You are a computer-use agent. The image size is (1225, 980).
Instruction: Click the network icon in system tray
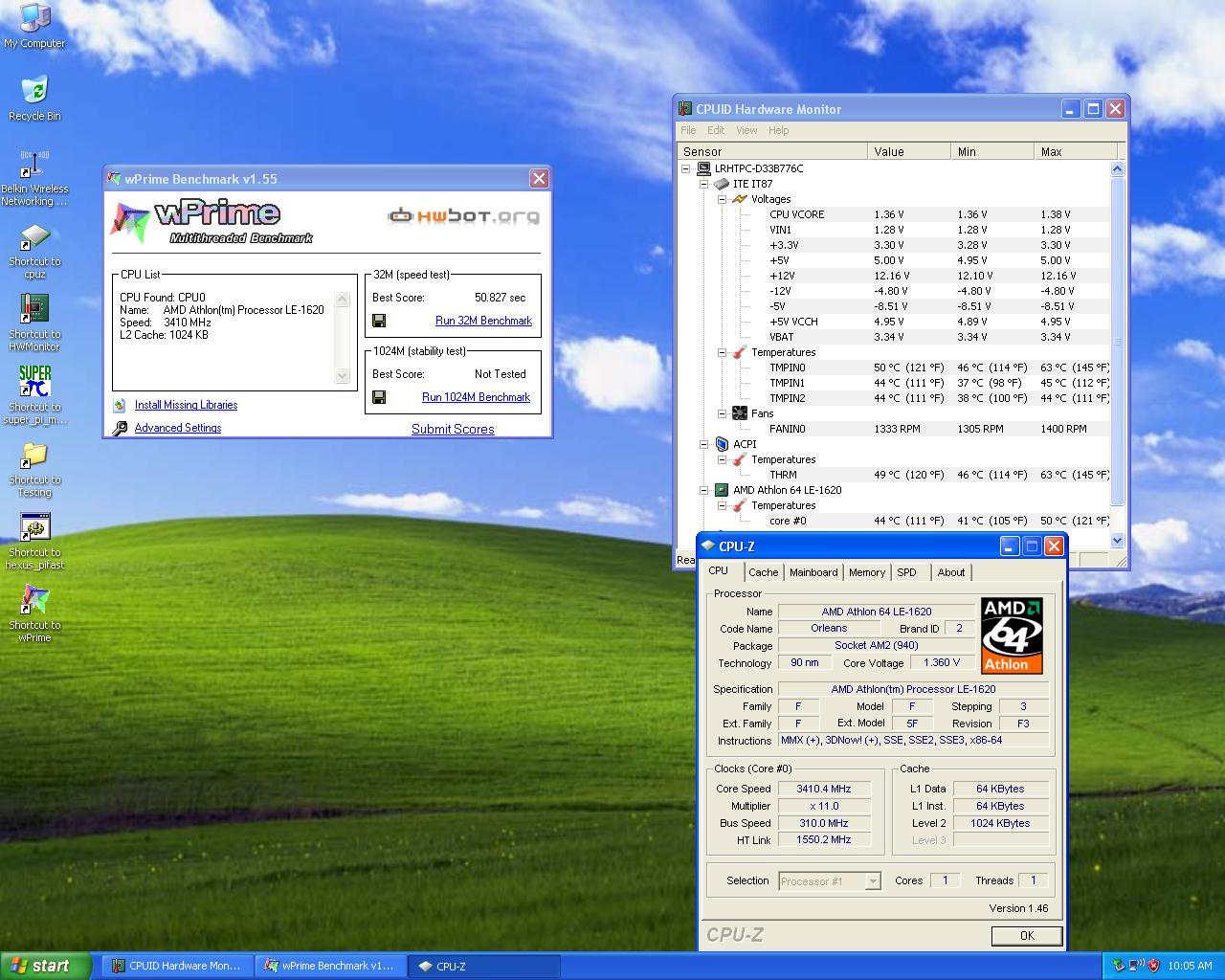coord(1135,966)
